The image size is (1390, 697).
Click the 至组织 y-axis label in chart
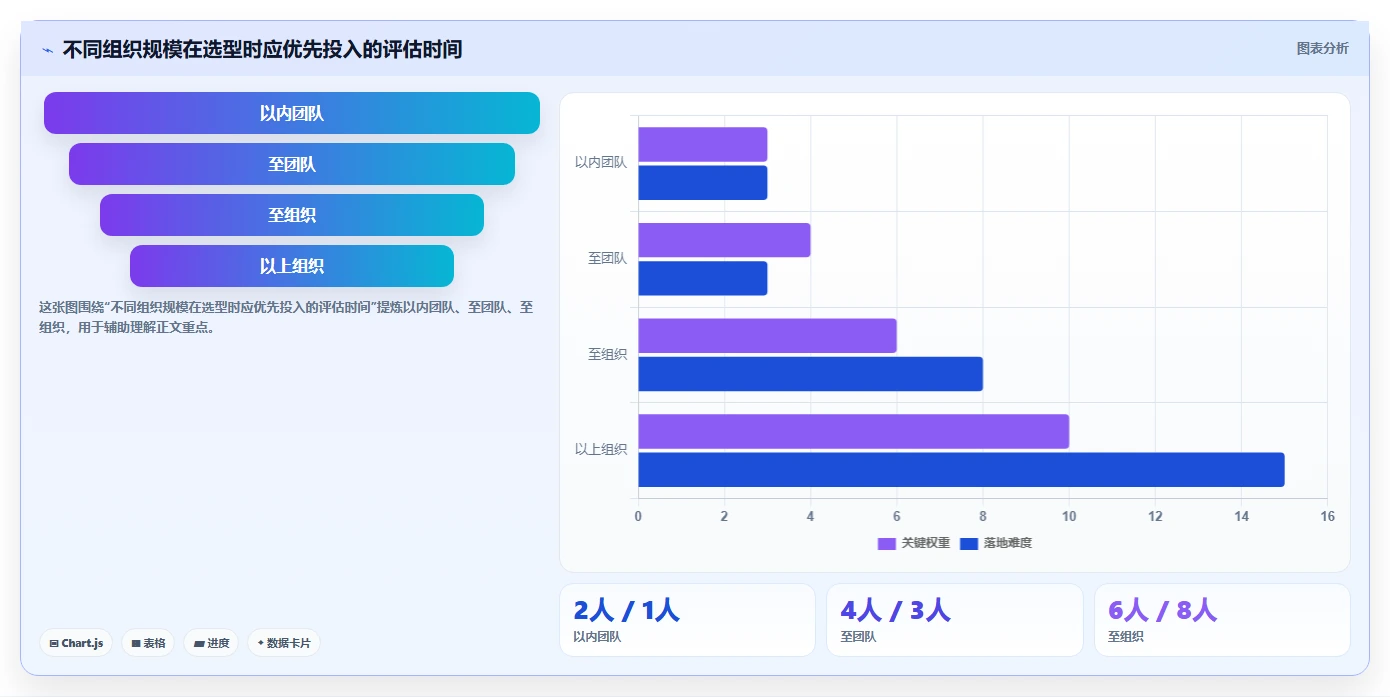607,354
